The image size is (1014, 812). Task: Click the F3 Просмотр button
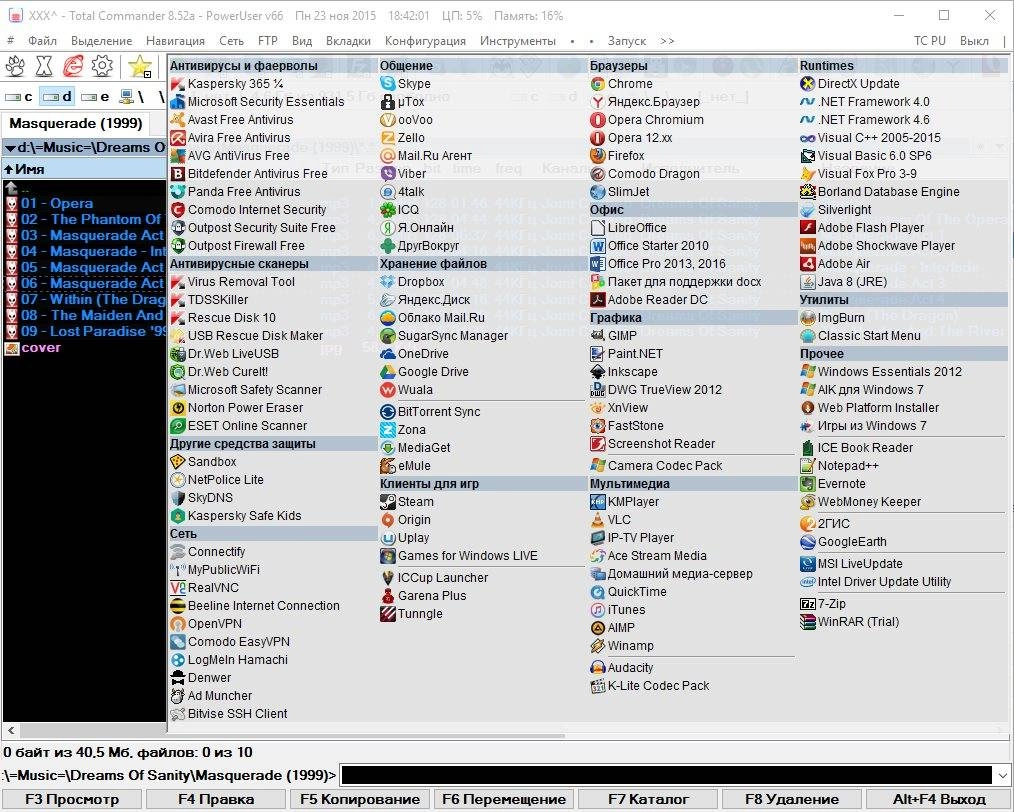click(72, 799)
